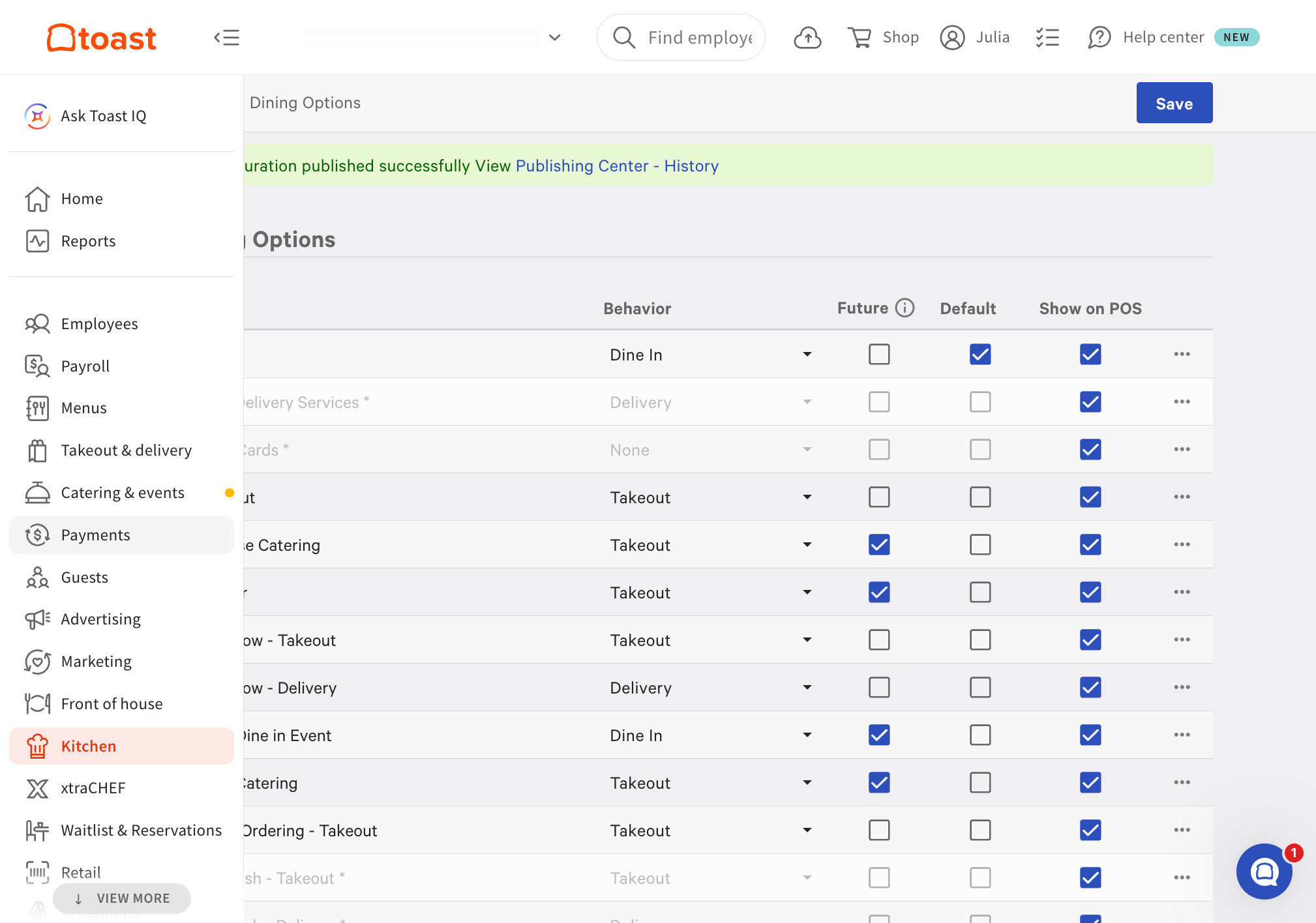Image resolution: width=1316 pixels, height=923 pixels.
Task: Collapse the sidebar navigation menu
Action: 227,38
